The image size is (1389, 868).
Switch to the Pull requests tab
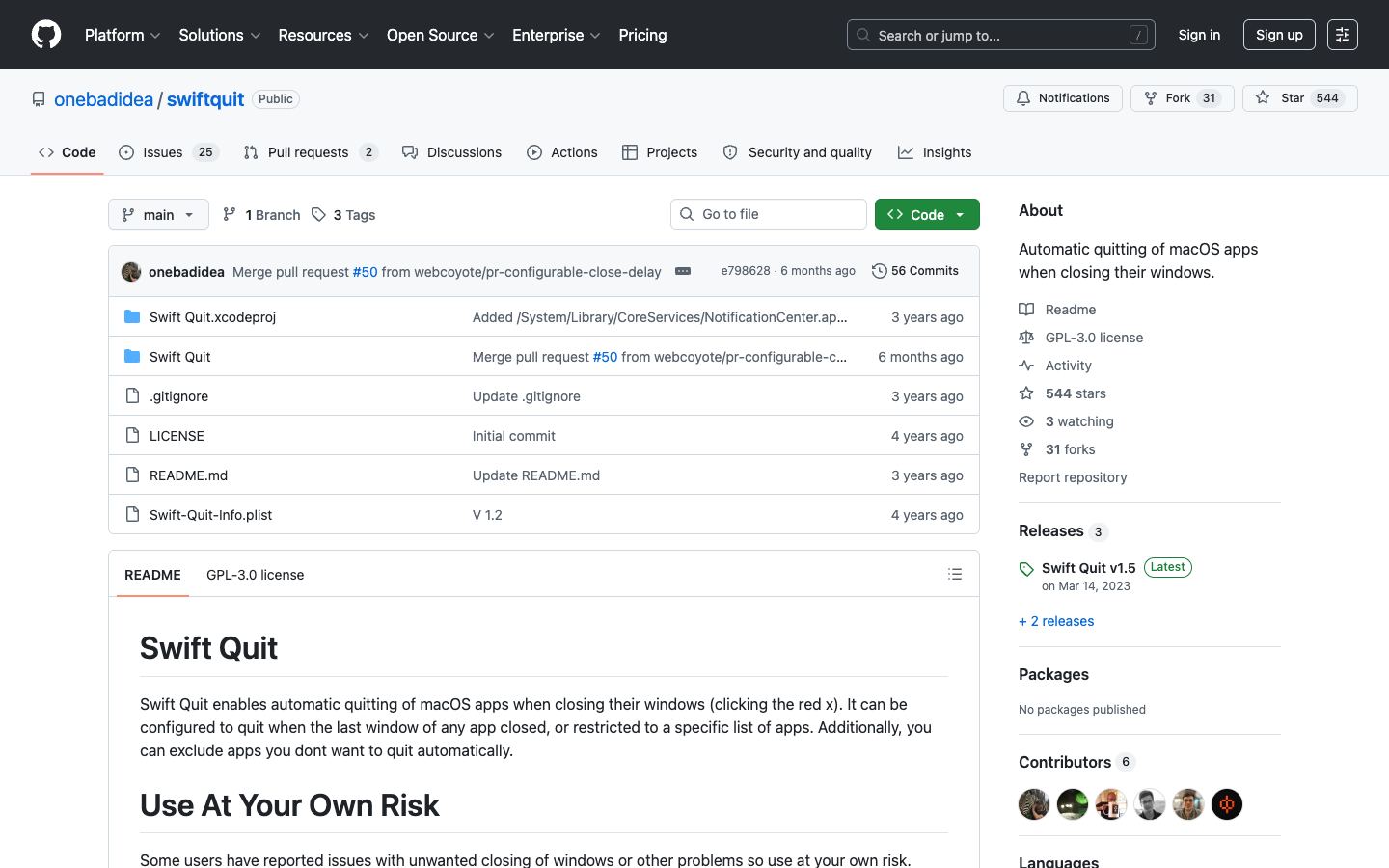[x=311, y=152]
